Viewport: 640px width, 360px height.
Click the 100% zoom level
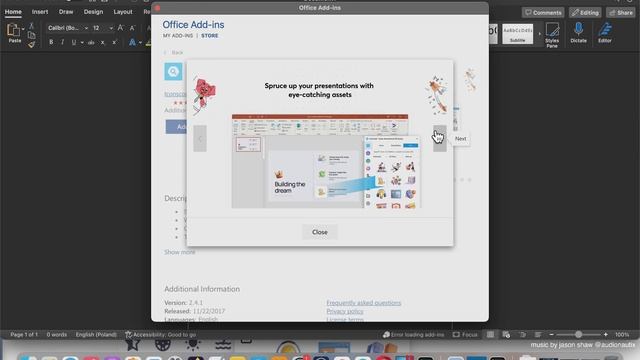622,335
